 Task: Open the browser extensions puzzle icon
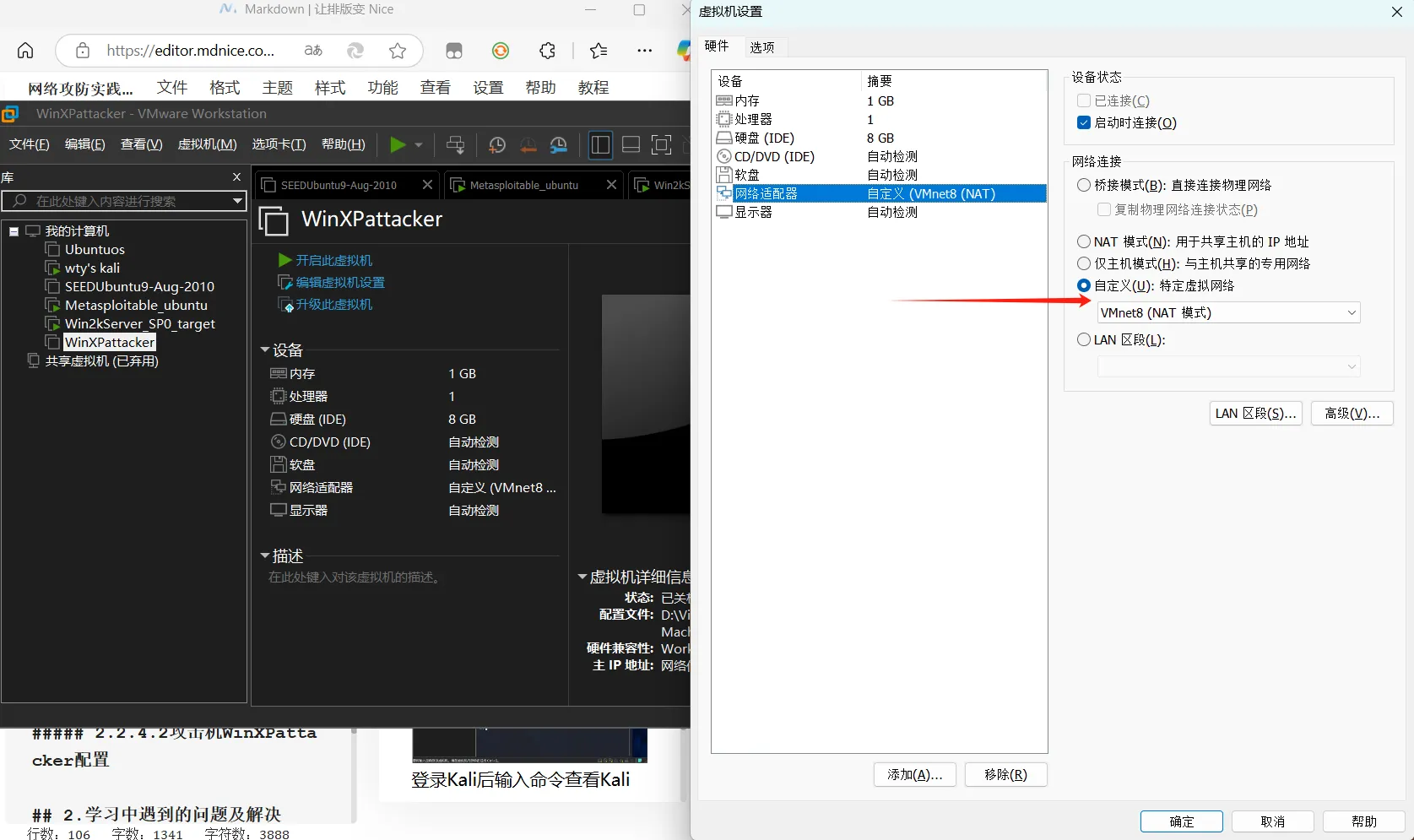[547, 51]
